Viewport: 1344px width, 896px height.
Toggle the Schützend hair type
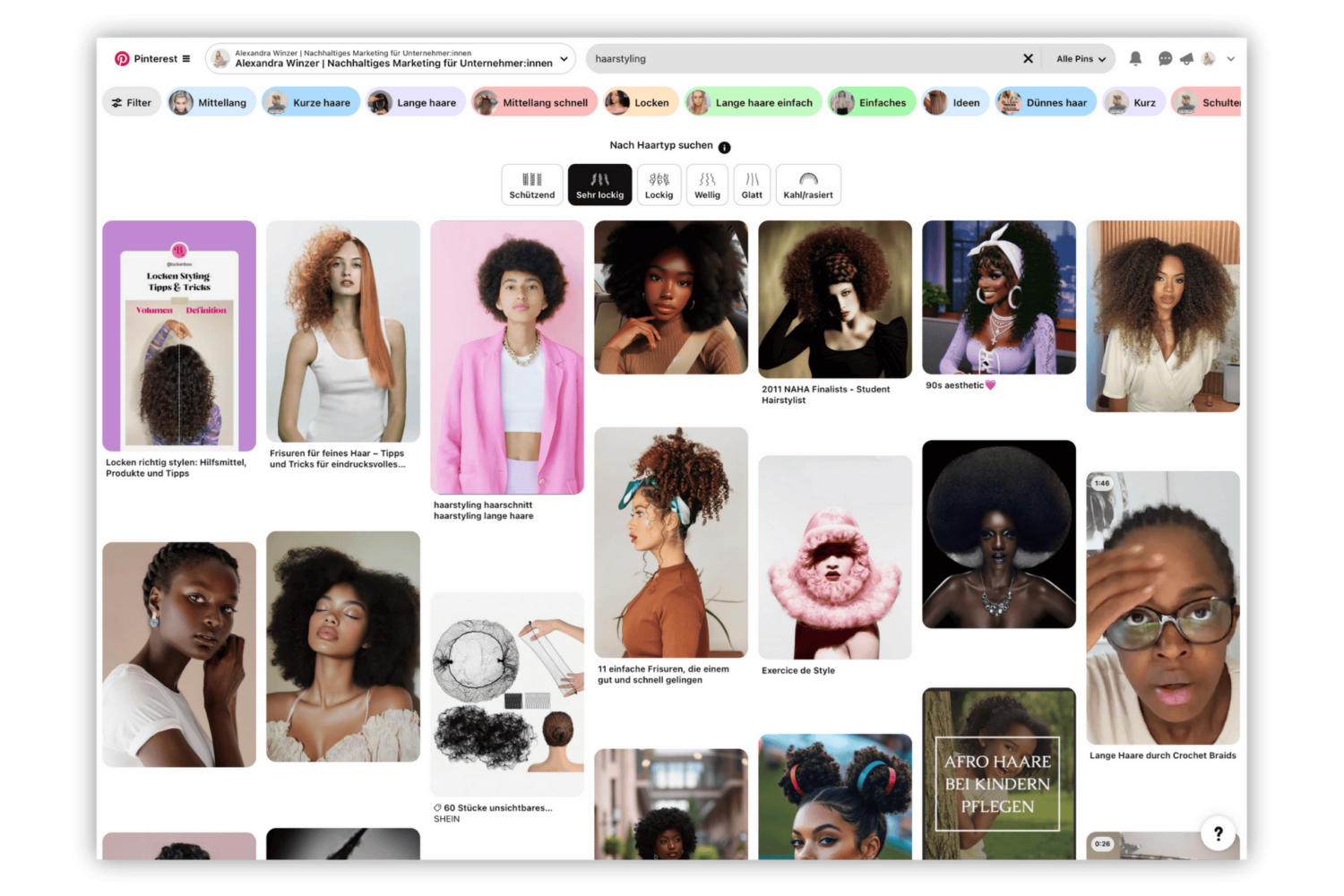tap(532, 185)
